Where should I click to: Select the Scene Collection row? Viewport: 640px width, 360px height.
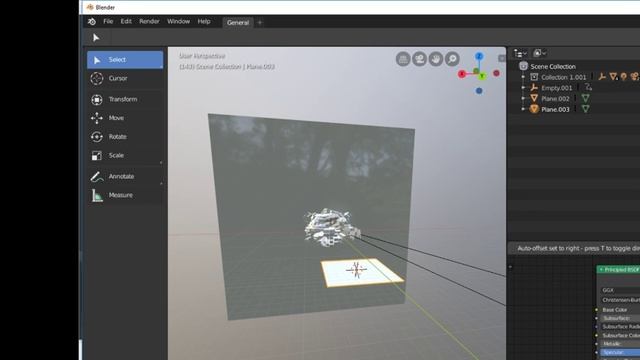[x=573, y=67]
